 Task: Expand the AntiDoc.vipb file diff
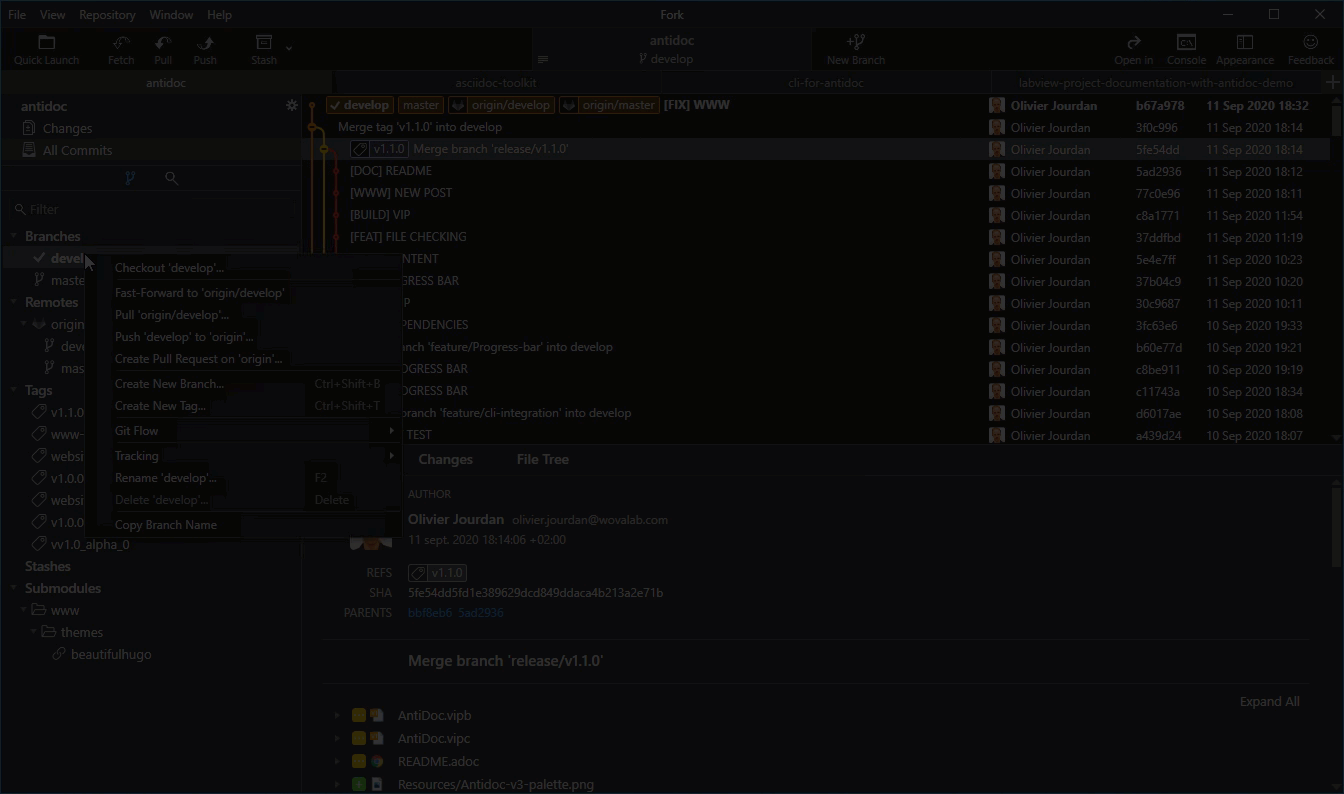pos(337,716)
